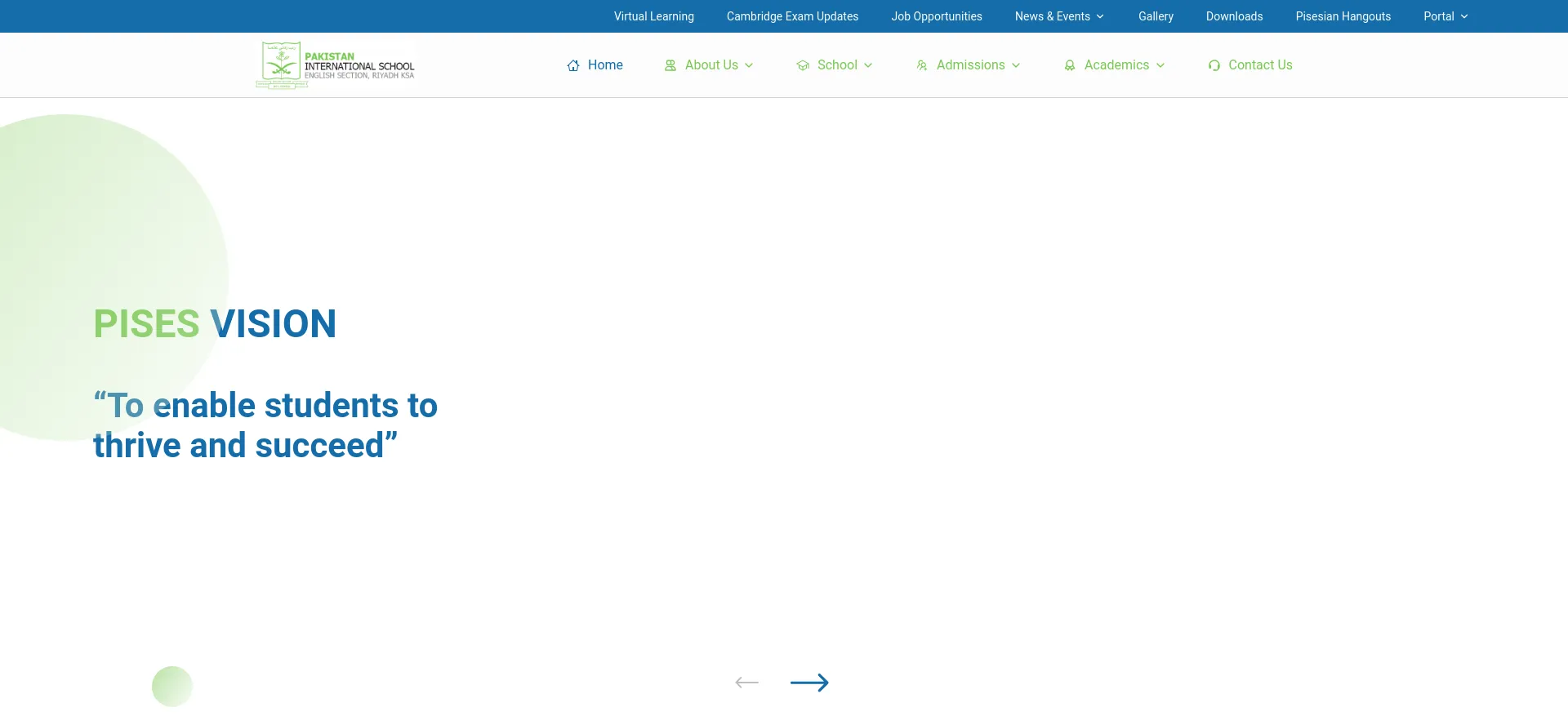Open the Downloads link
Image resolution: width=1568 pixels, height=725 pixels.
click(x=1234, y=16)
